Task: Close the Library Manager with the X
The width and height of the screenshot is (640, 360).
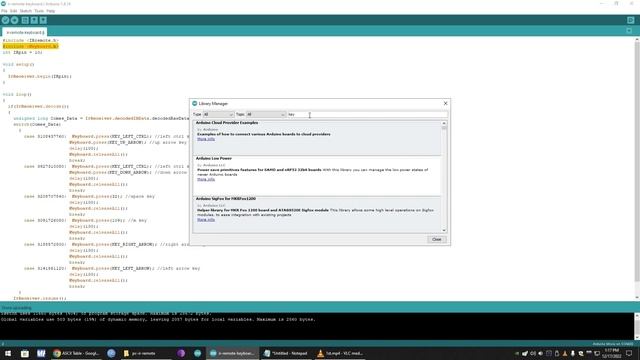Action: 445,103
